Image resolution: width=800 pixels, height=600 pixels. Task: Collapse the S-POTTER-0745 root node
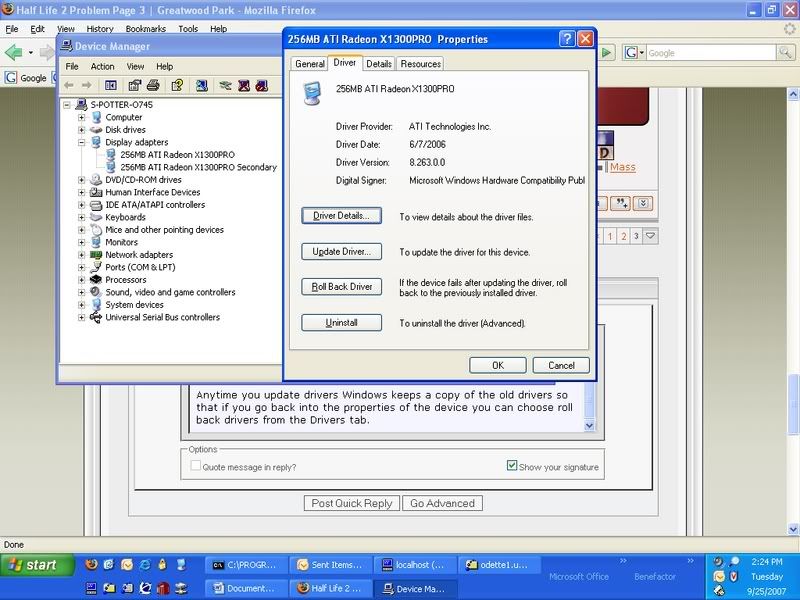pyautogui.click(x=67, y=105)
